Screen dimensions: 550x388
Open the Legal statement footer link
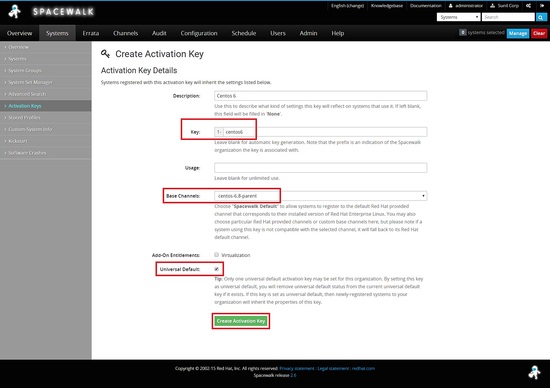tap(333, 368)
